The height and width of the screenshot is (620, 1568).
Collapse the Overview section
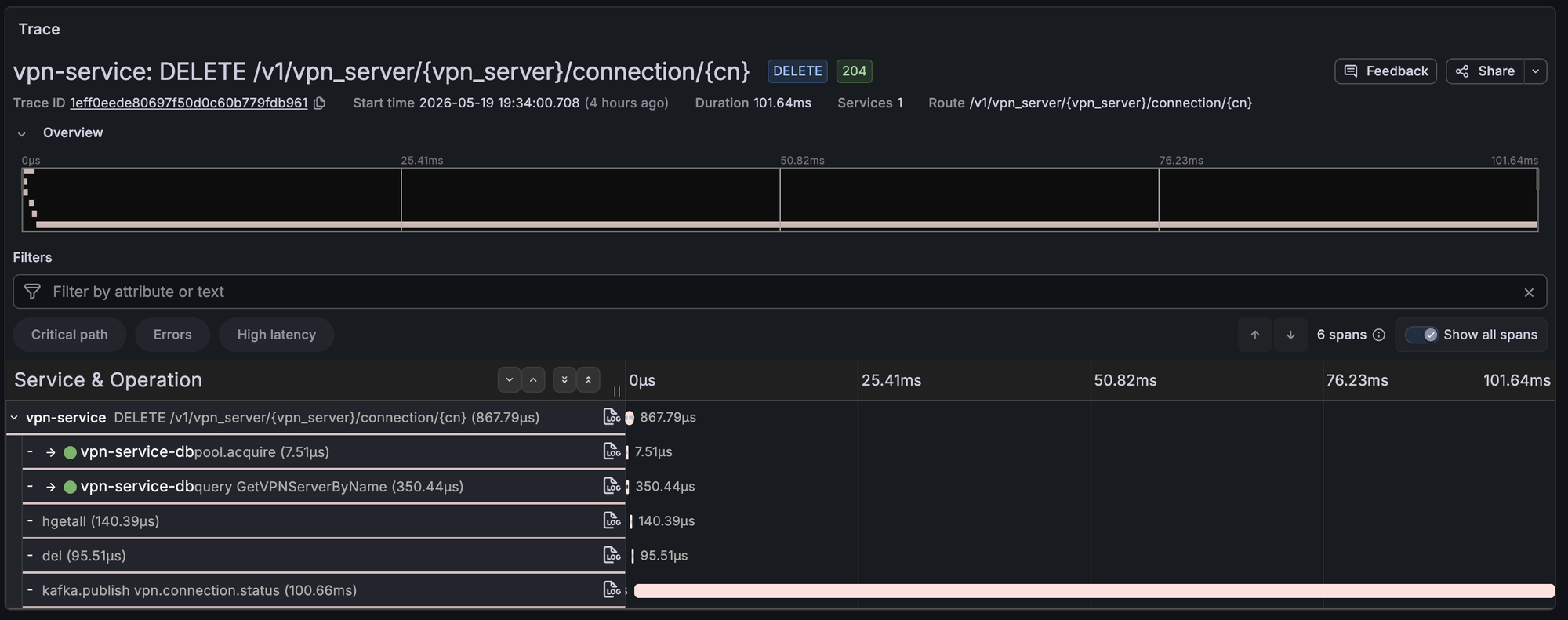[x=21, y=133]
